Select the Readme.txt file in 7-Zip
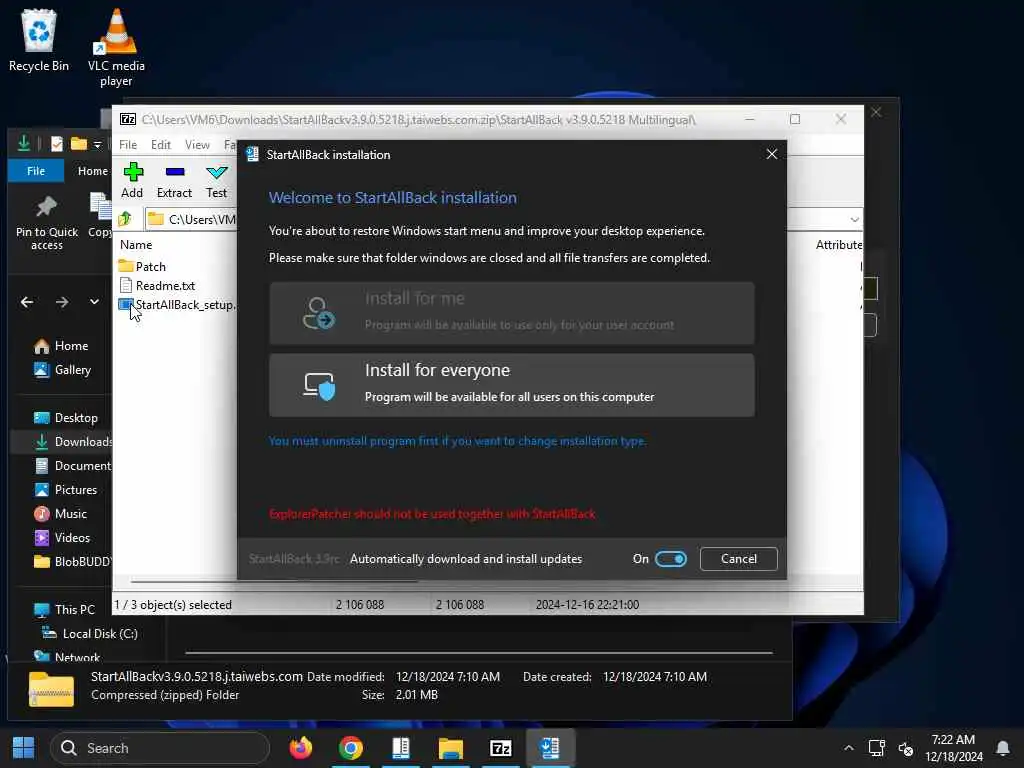Screen dimensions: 1024x768 coord(157,285)
